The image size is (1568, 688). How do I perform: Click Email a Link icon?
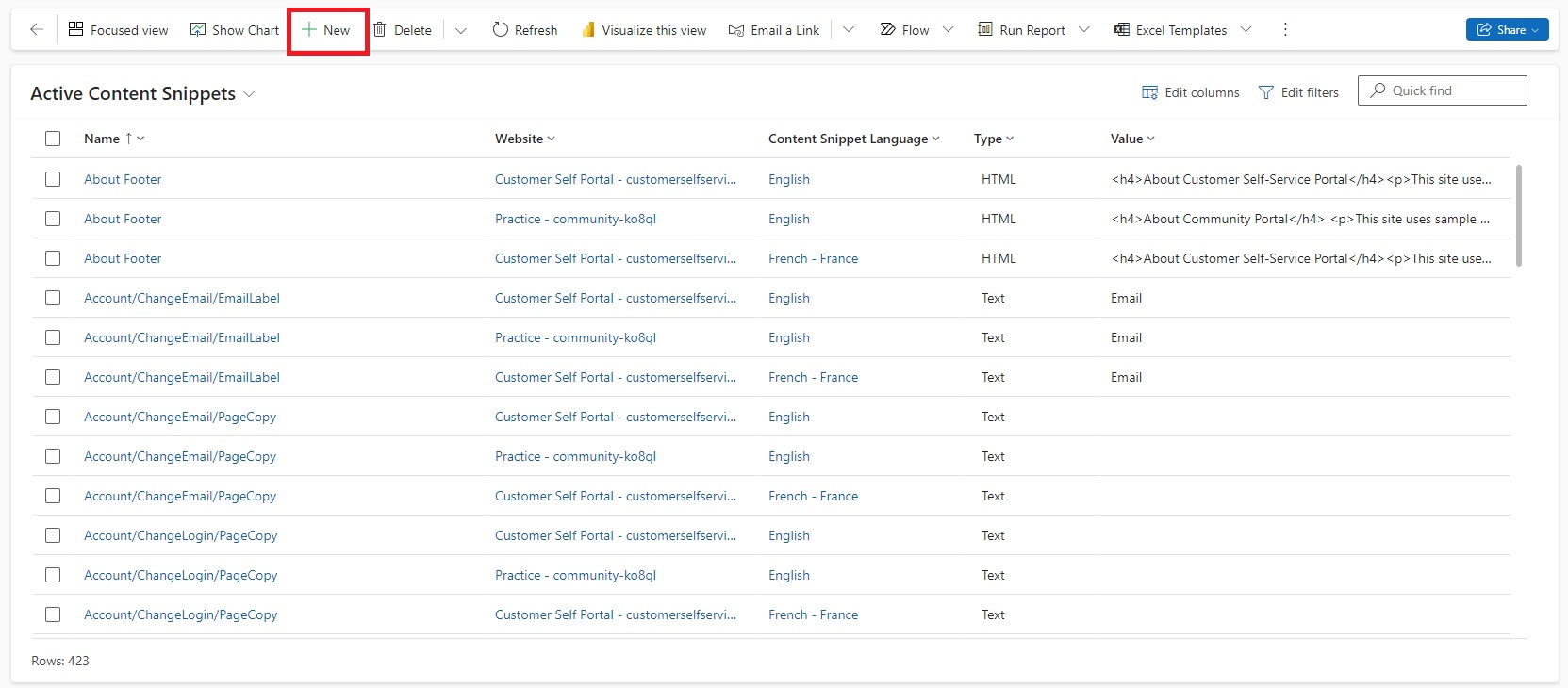click(736, 30)
